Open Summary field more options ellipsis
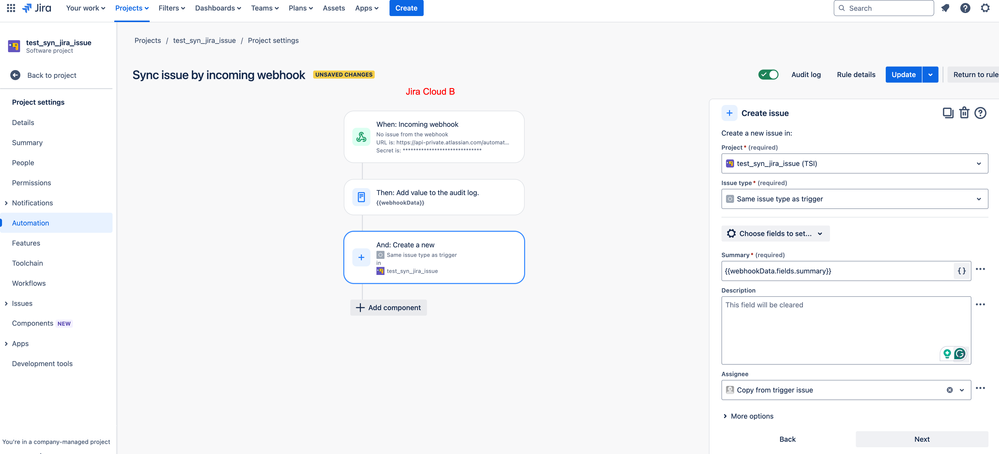This screenshot has width=999, height=454. point(981,269)
